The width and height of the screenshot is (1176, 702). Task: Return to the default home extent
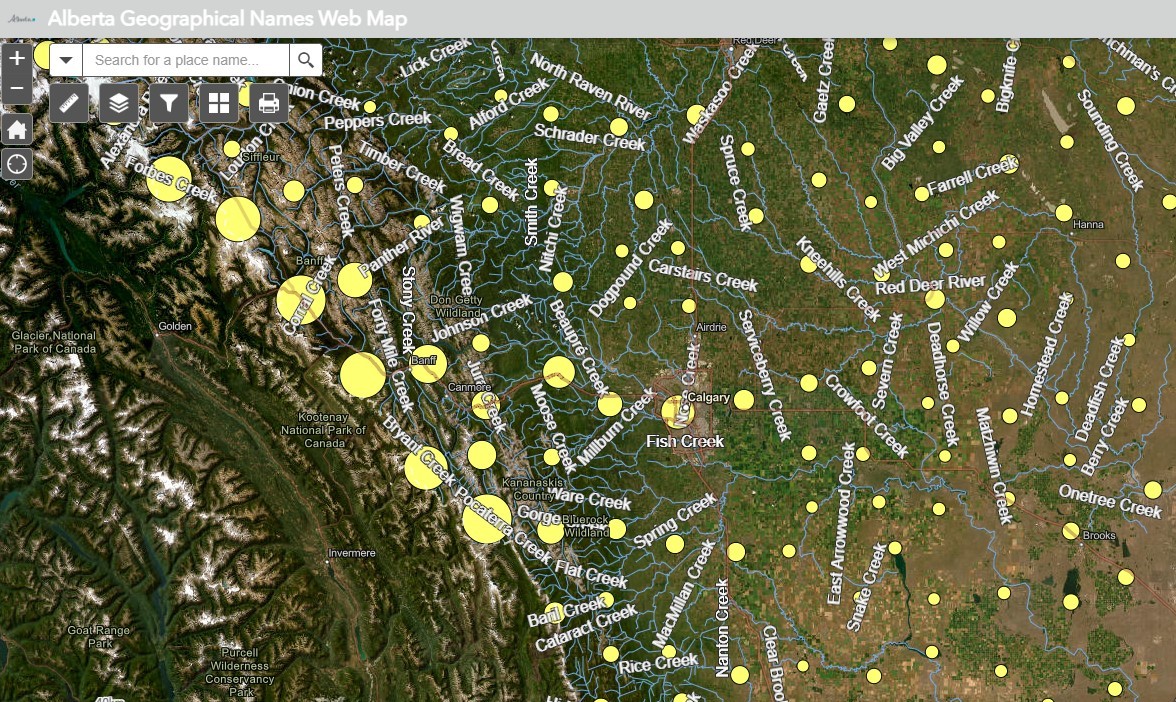pyautogui.click(x=17, y=129)
